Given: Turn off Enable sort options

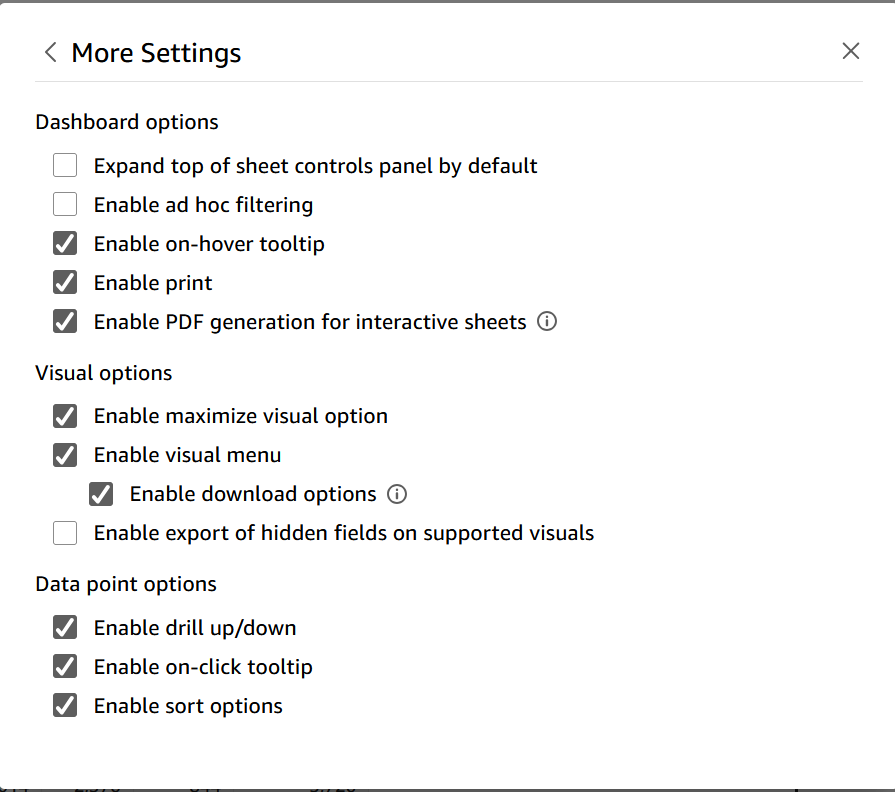Looking at the screenshot, I should point(65,706).
